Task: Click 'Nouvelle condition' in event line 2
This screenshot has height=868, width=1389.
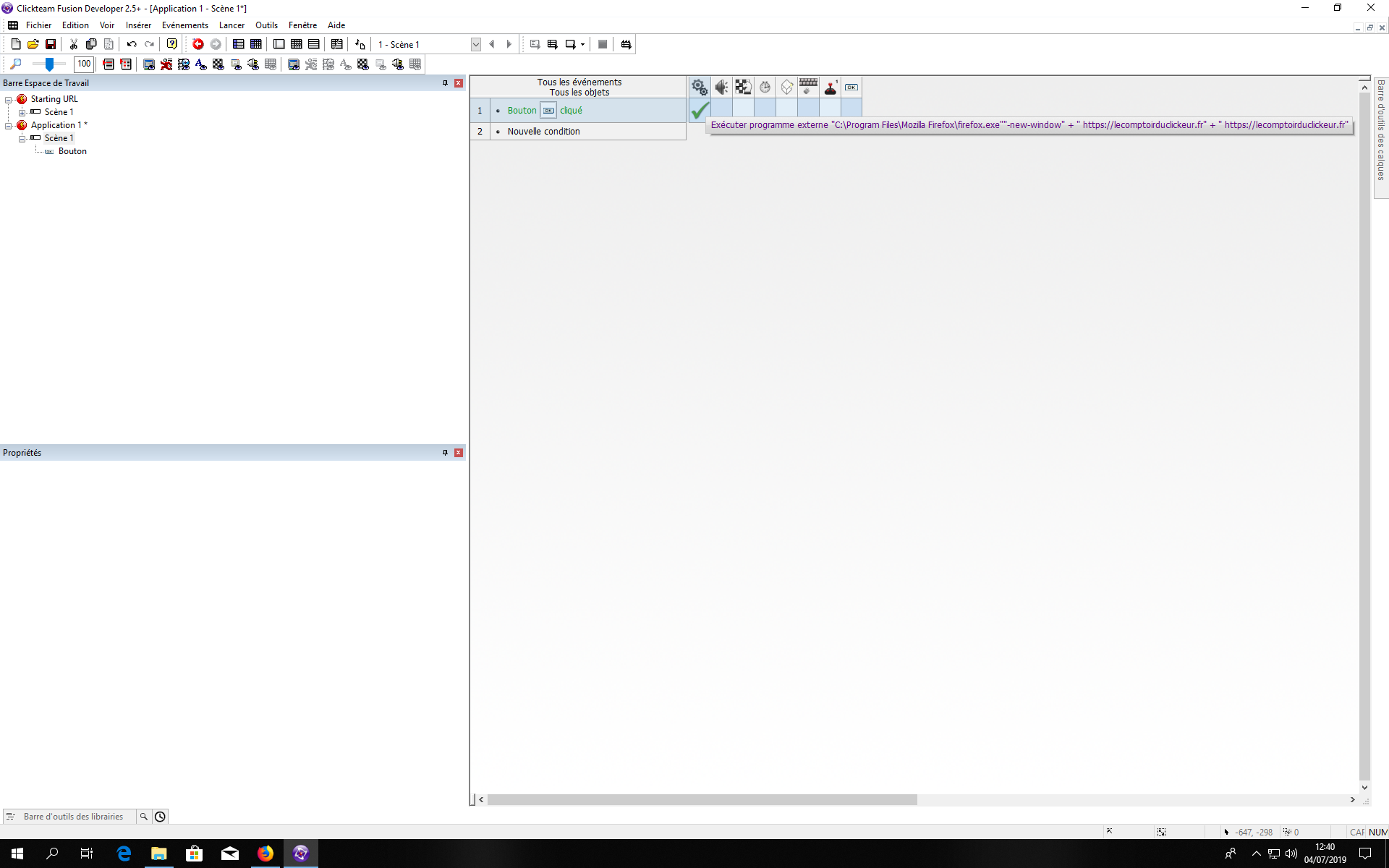Action: click(543, 132)
